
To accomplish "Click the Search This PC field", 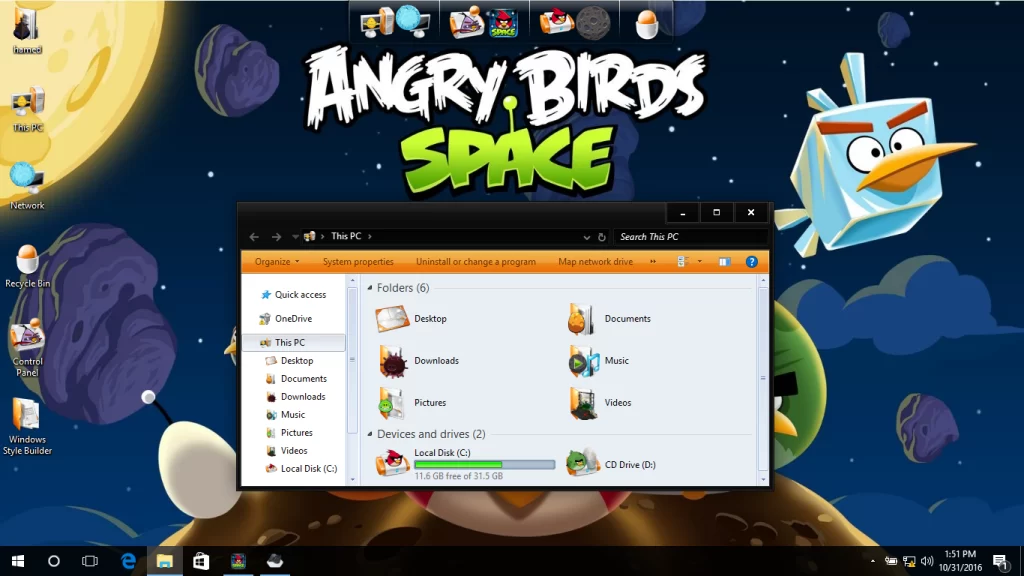I will (x=688, y=237).
